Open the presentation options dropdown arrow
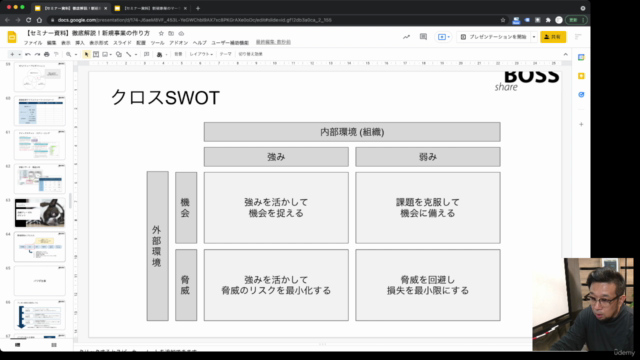This screenshot has width=640, height=360. click(534, 37)
